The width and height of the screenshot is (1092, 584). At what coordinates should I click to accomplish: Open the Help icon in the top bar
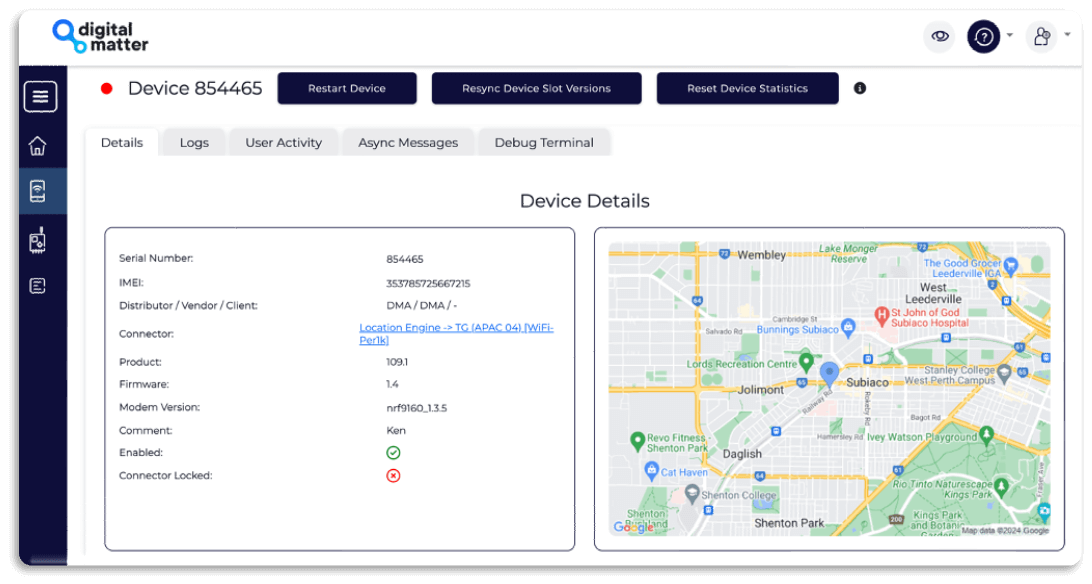point(983,36)
